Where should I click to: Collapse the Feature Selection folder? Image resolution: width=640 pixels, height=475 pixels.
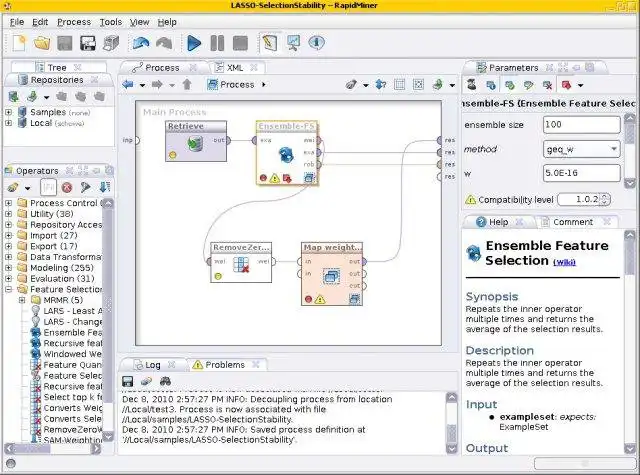click(x=9, y=289)
